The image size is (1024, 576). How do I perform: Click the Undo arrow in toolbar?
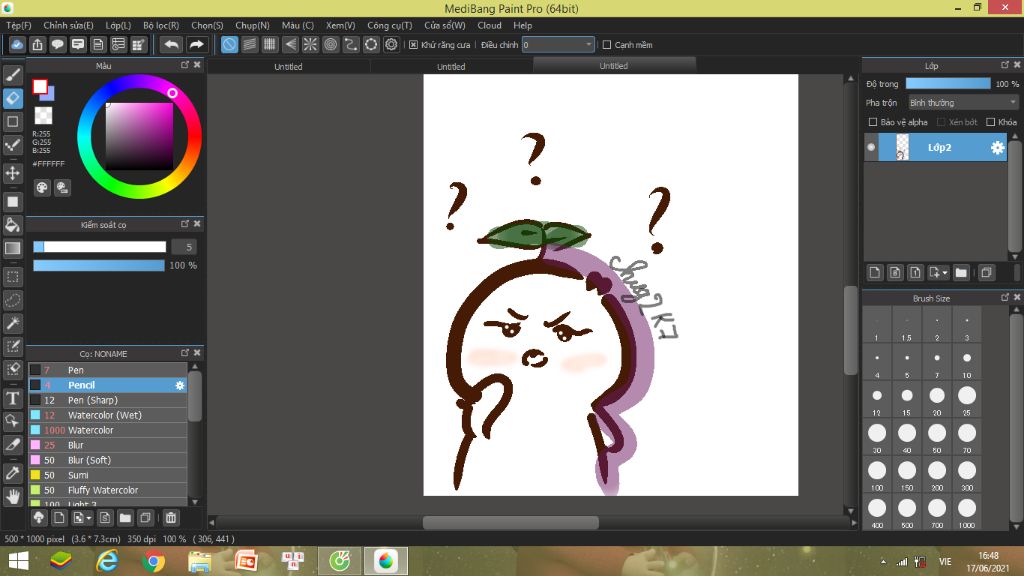171,44
